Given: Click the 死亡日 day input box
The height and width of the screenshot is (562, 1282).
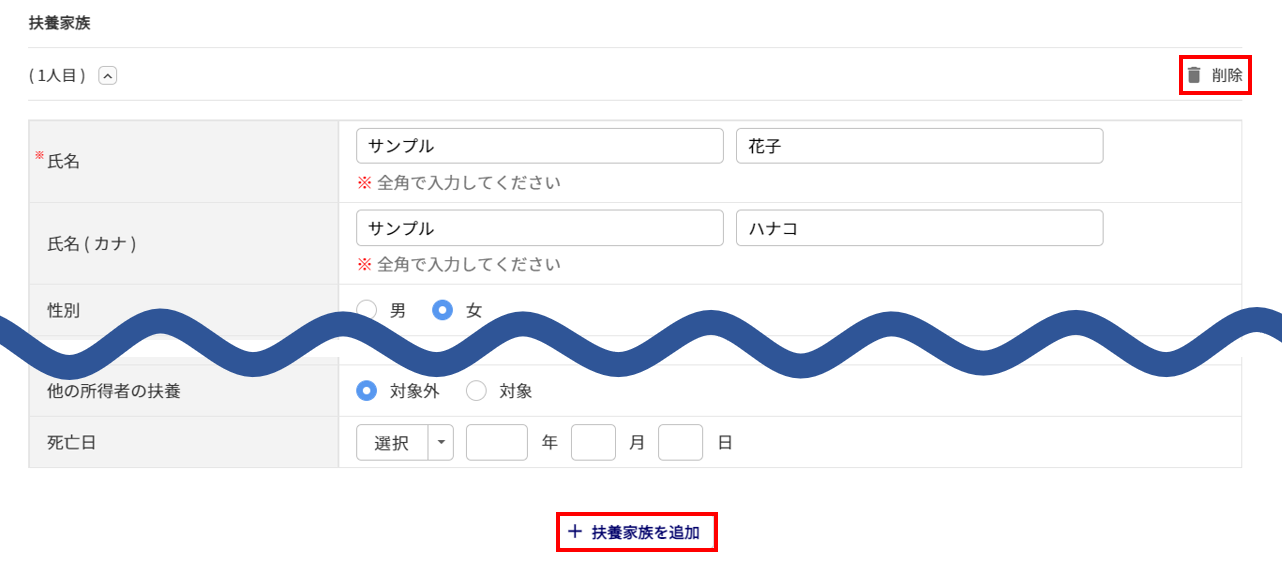Looking at the screenshot, I should click(680, 443).
